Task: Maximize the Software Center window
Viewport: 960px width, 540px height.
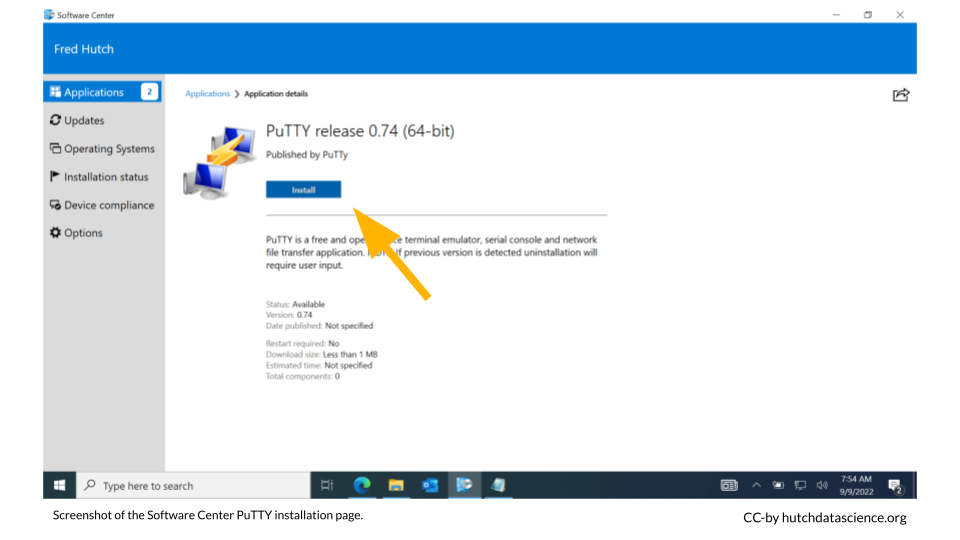Action: [868, 15]
